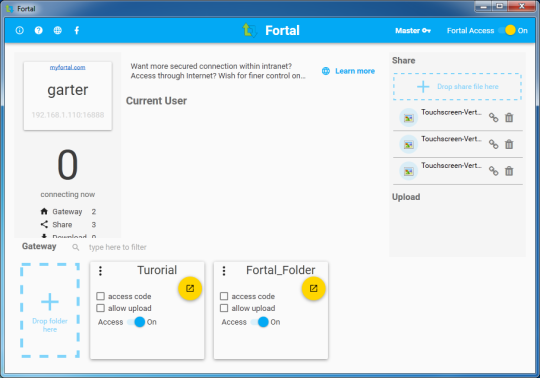Click the globe icon beside Learn more

326,71
